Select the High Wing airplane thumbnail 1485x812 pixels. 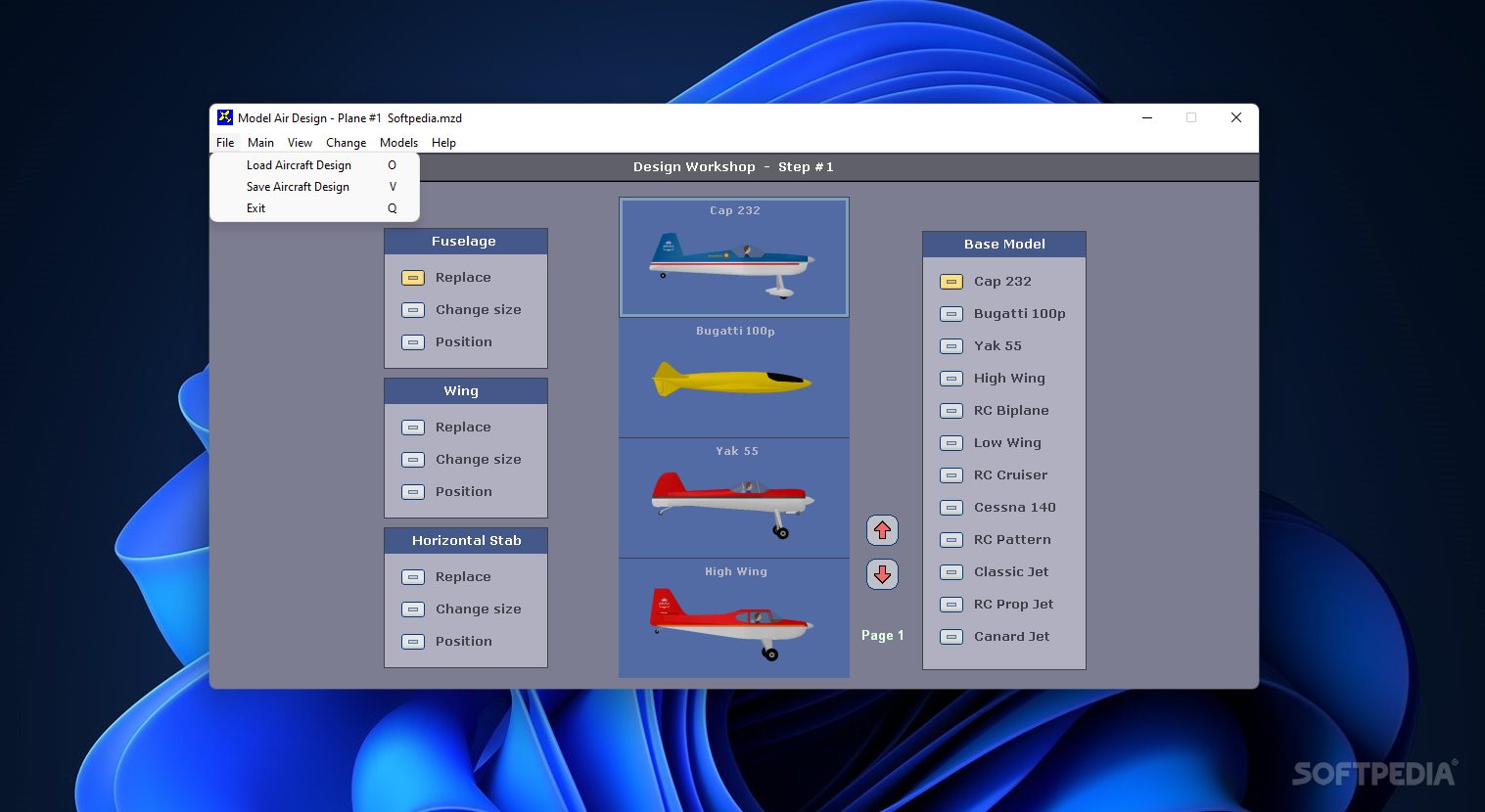734,618
